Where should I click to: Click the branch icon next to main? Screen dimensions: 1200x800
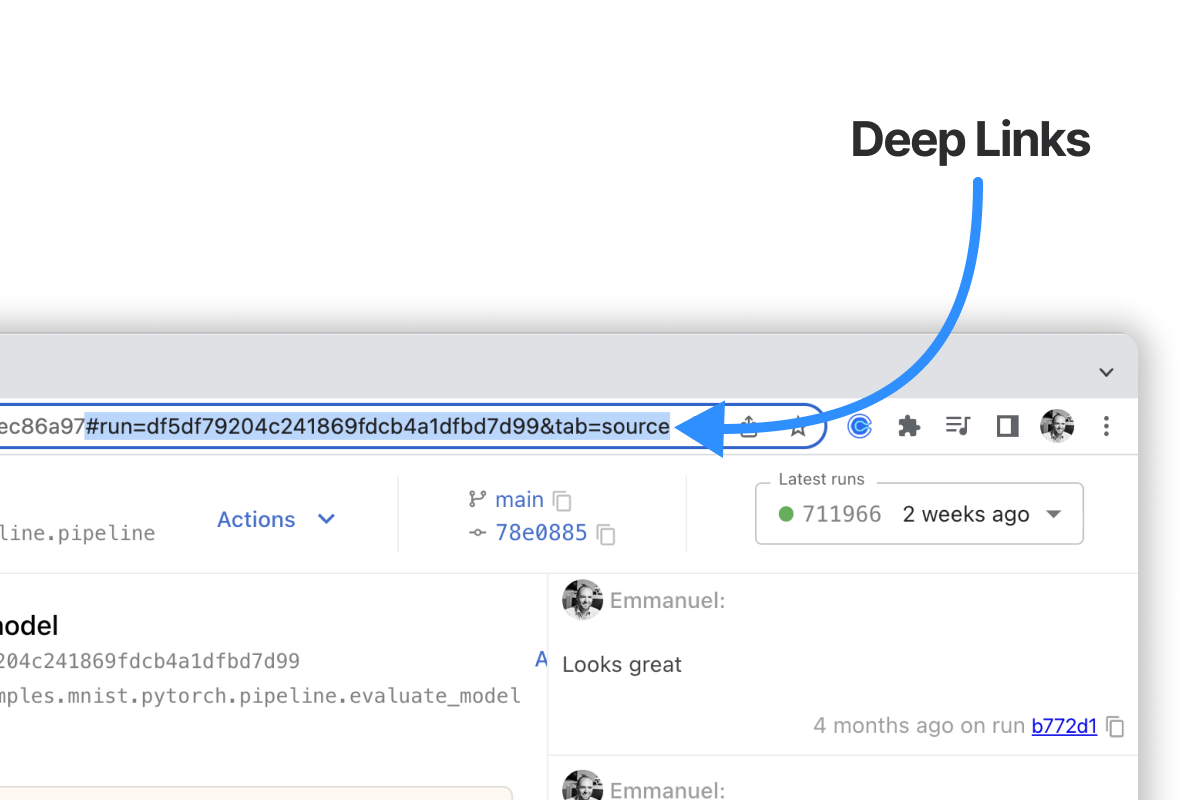[479, 499]
